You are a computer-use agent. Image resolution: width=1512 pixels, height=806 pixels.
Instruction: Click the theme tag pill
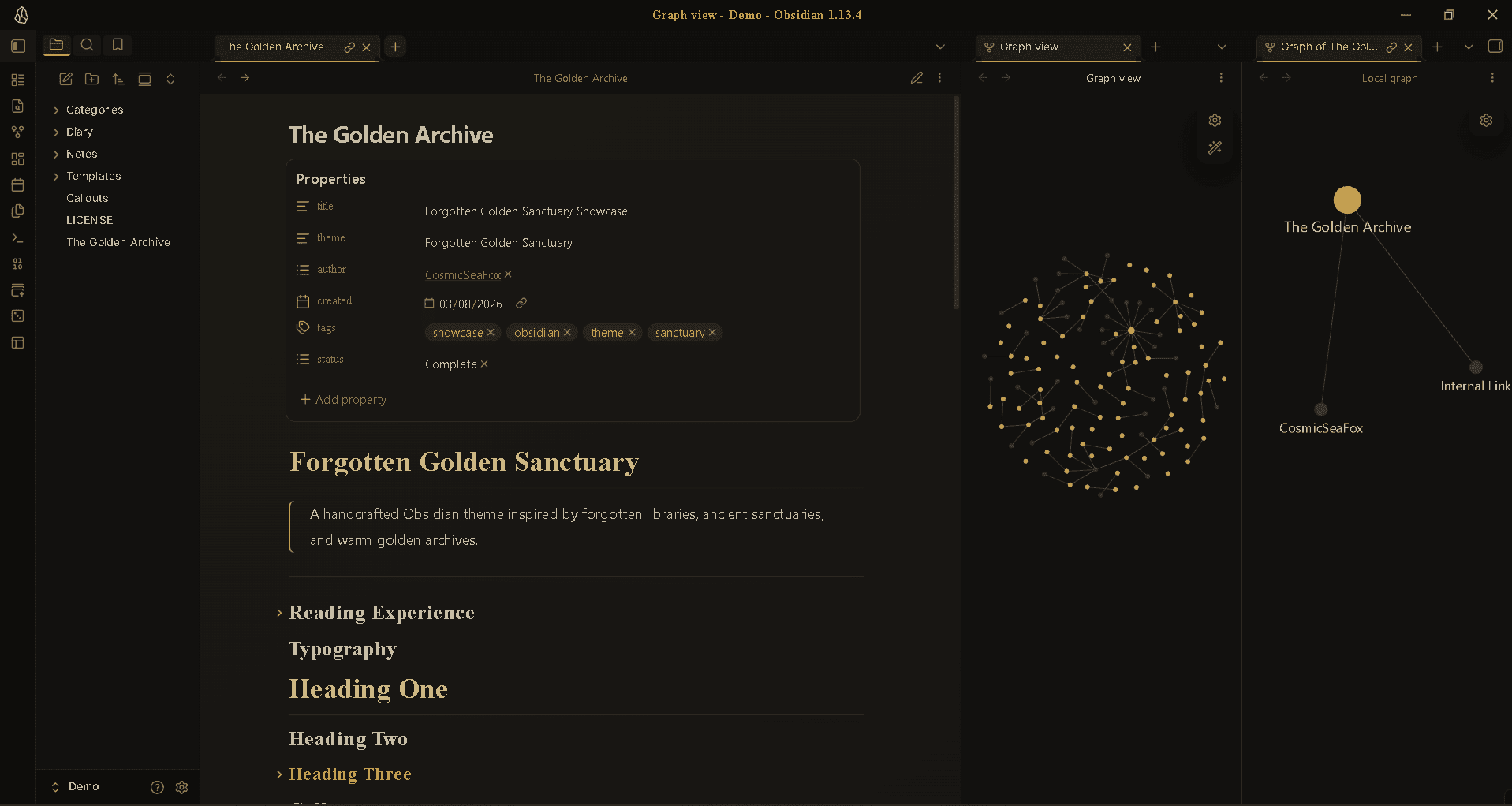pyautogui.click(x=607, y=333)
